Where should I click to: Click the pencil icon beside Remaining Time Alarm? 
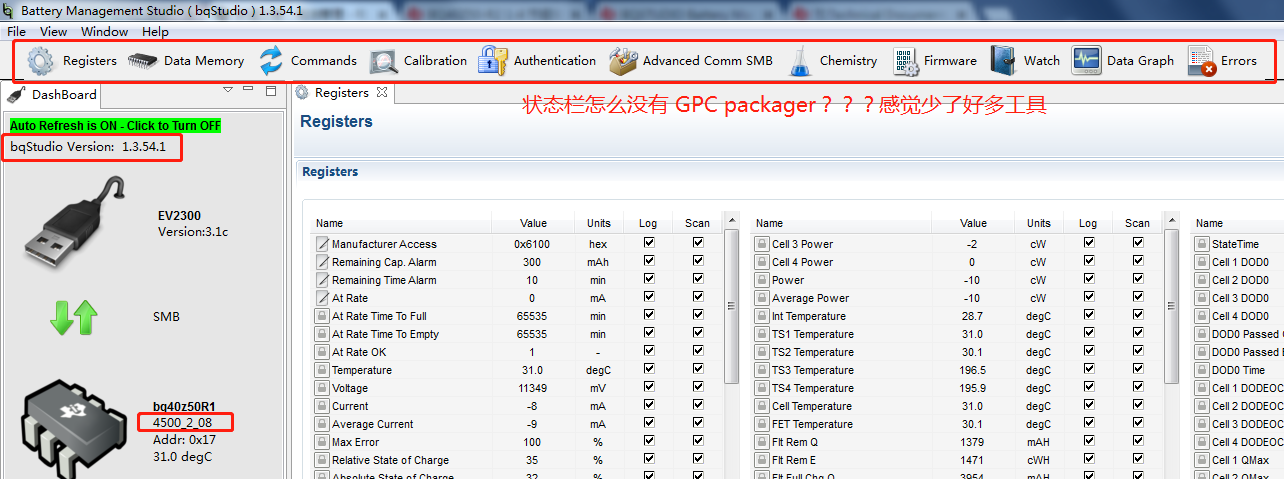(x=322, y=279)
